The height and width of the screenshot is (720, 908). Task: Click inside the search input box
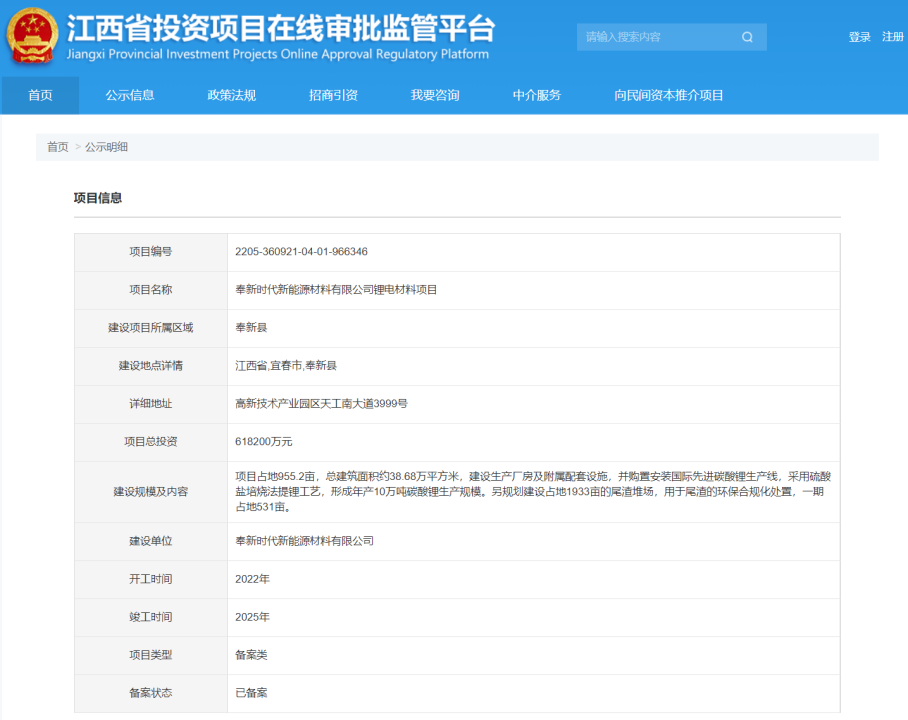[x=650, y=36]
